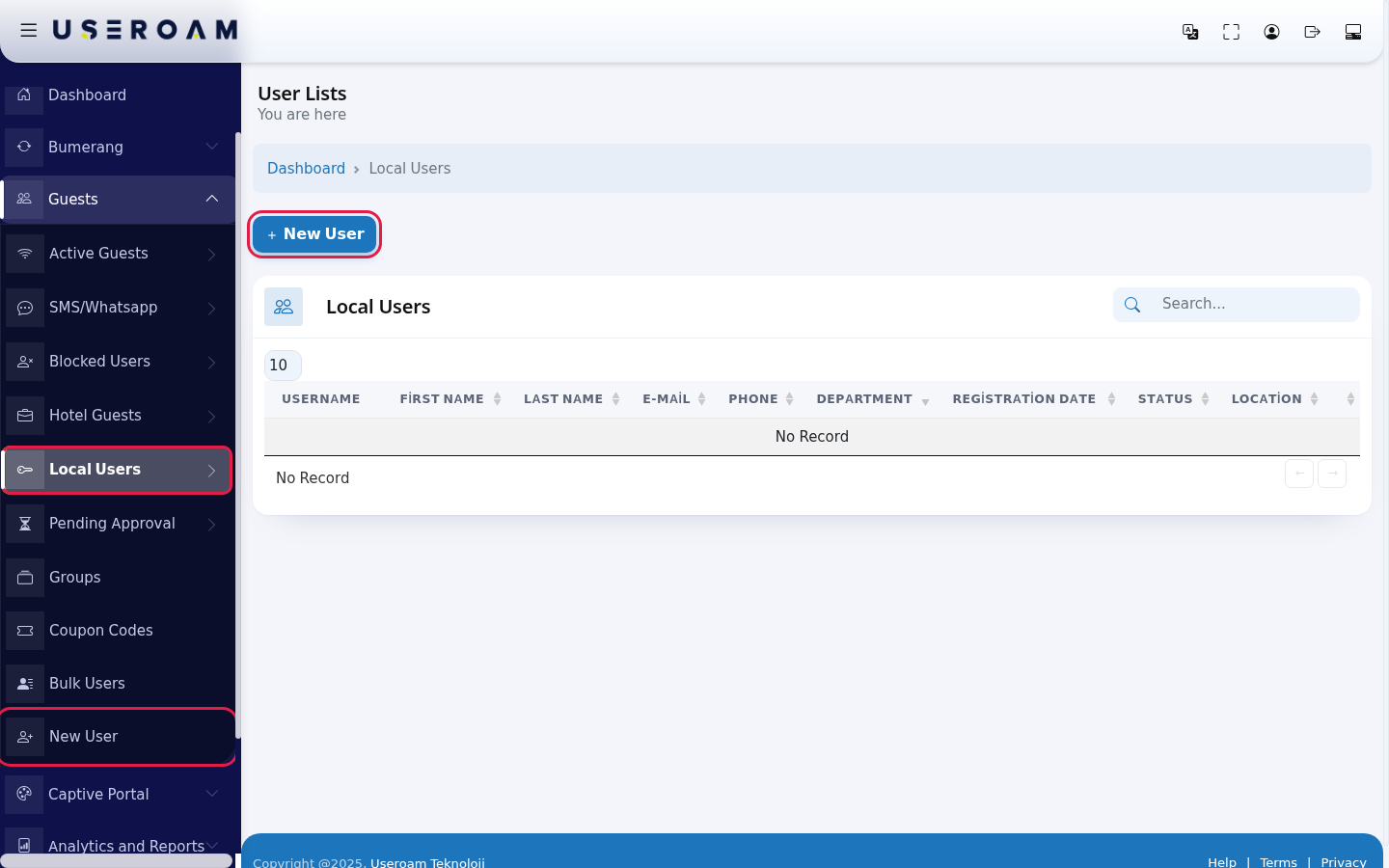Open the Privacy footer link
The height and width of the screenshot is (868, 1389).
pyautogui.click(x=1344, y=862)
